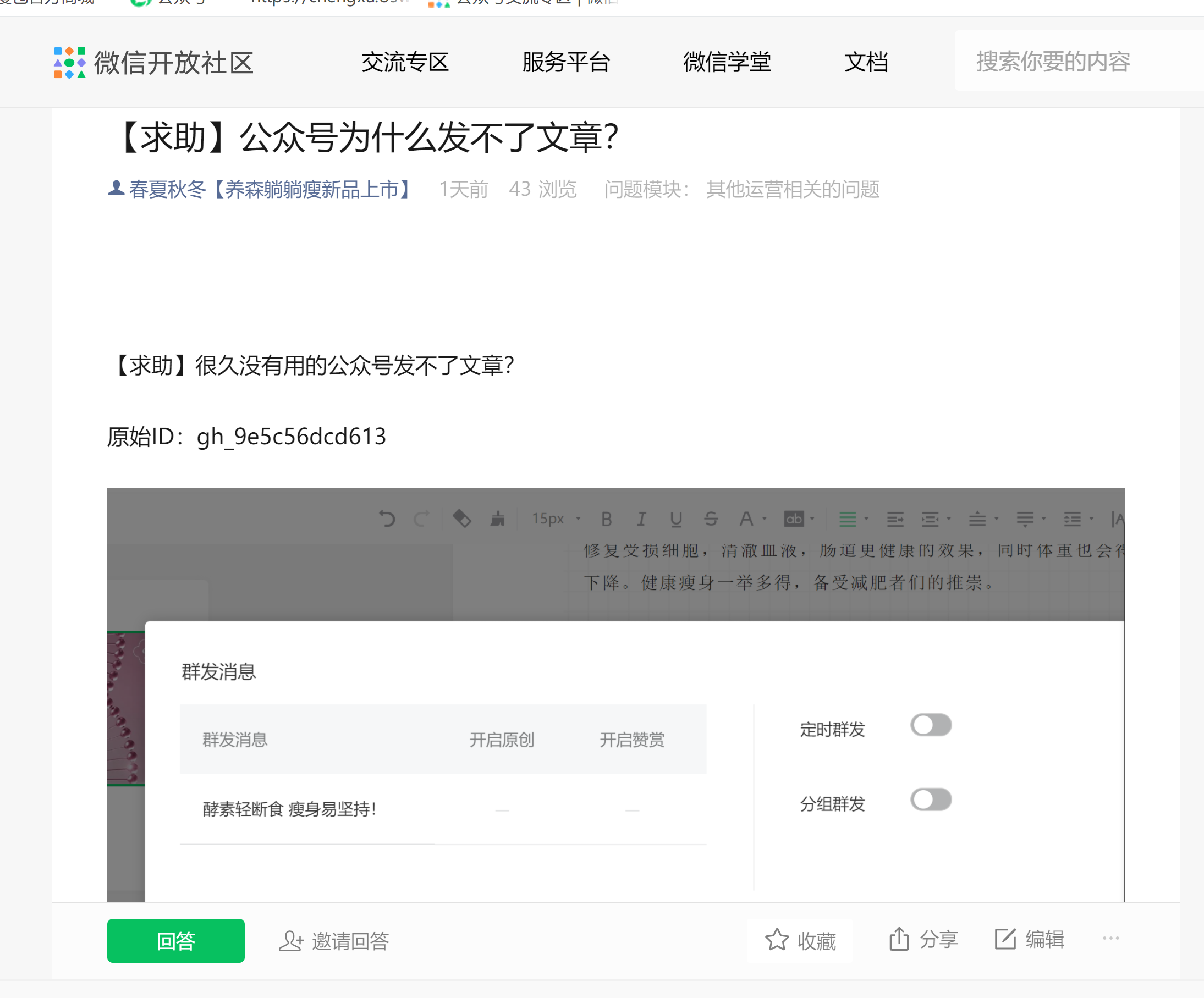Click the edit pencil icon
Screen dimensions: 1204x998
pos(1005,939)
